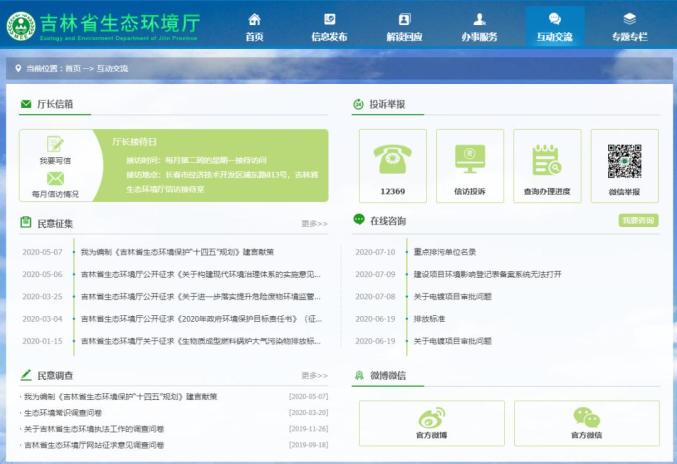Expand 更多>> beside 民意征集
The image size is (677, 464).
(x=314, y=224)
